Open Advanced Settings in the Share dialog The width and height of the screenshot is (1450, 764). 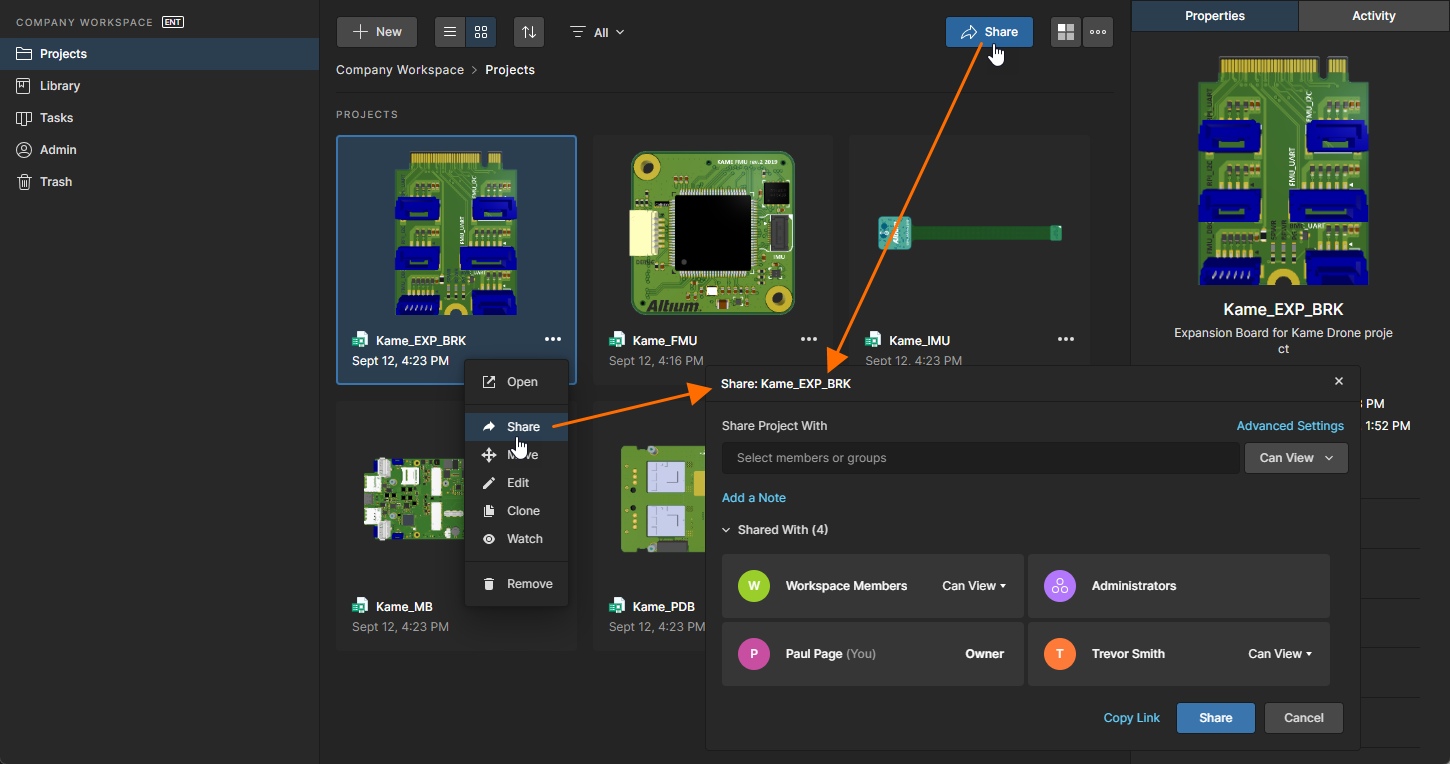[x=1290, y=425]
